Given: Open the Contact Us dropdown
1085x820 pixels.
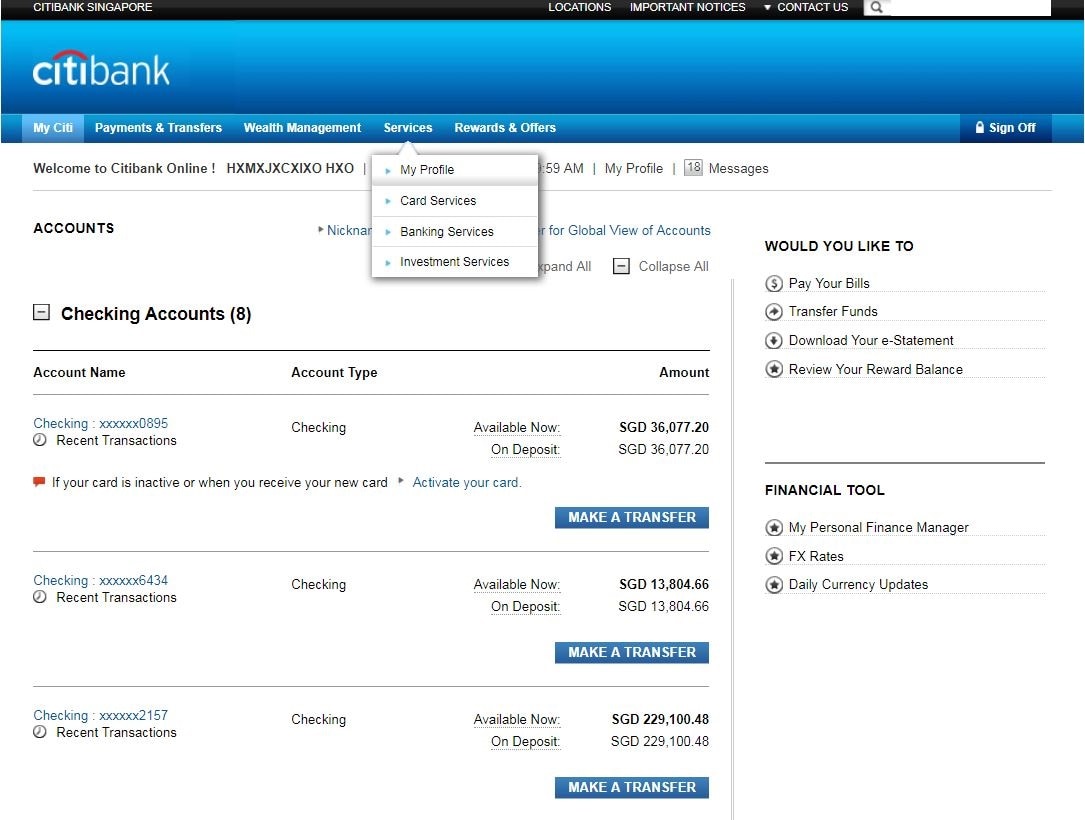Looking at the screenshot, I should (806, 7).
